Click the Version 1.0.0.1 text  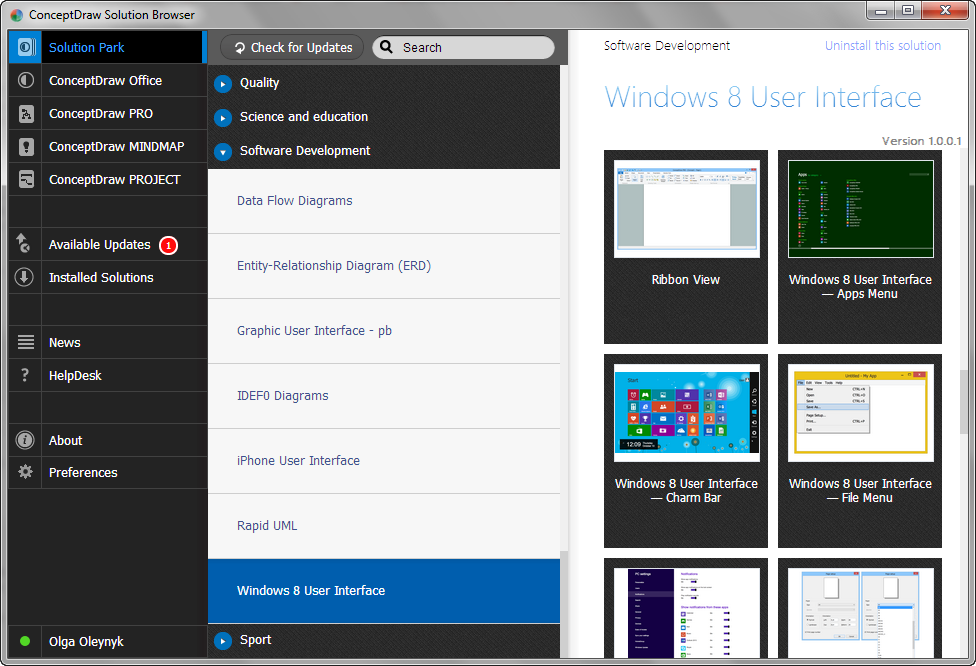(x=921, y=141)
